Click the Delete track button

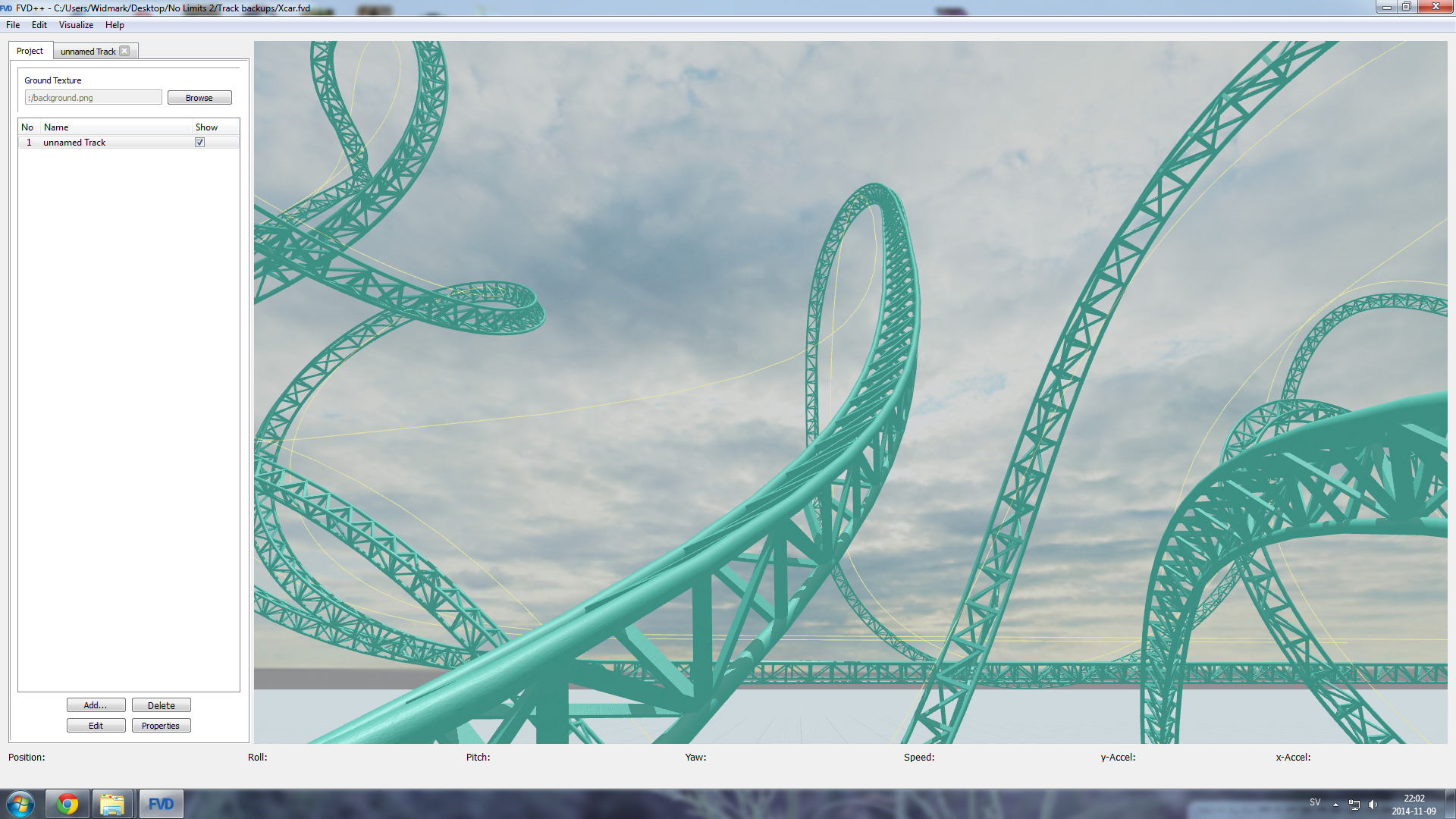coord(161,705)
